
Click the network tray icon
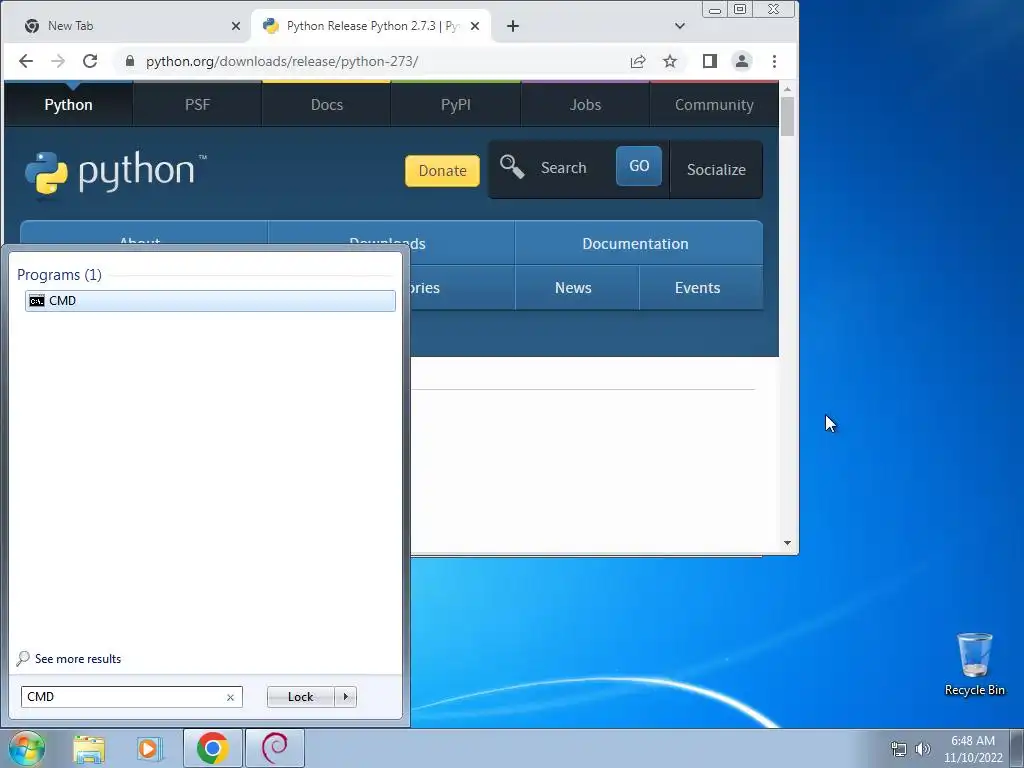click(899, 749)
